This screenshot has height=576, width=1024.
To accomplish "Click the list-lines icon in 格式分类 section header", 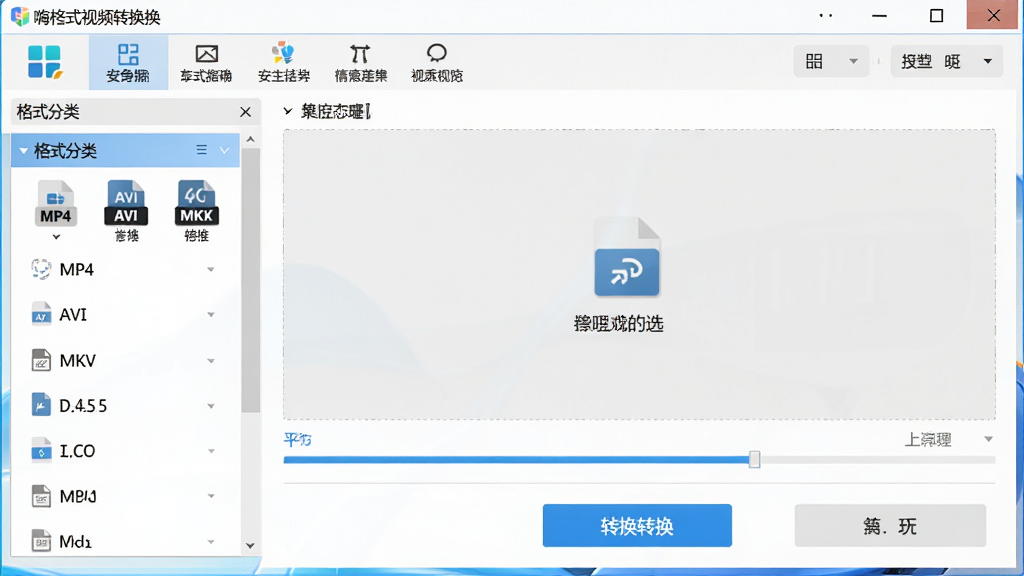I will click(202, 150).
